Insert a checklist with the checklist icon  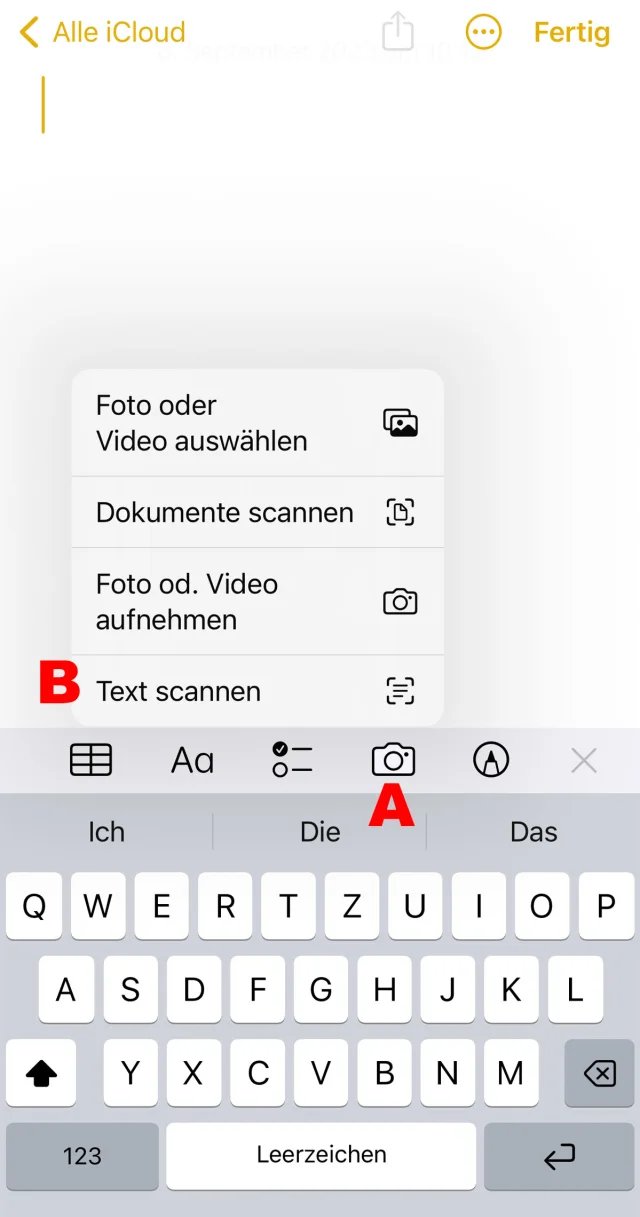pos(292,760)
